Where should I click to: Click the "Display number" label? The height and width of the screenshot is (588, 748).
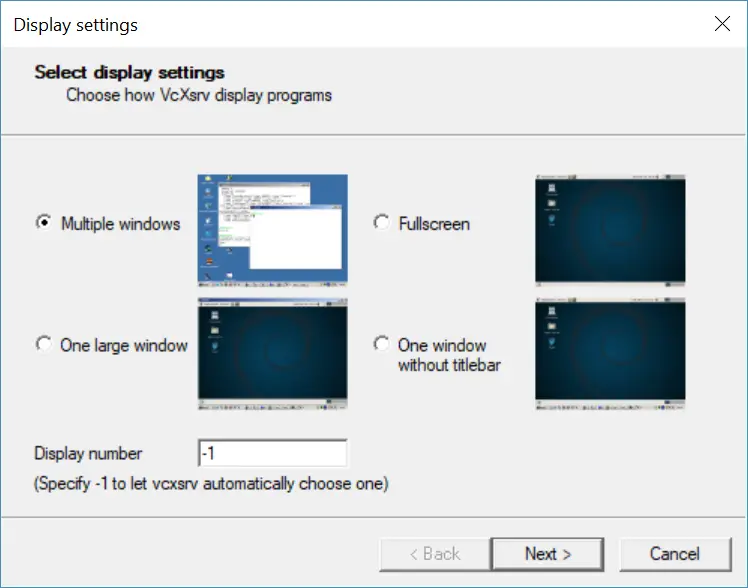[x=88, y=453]
